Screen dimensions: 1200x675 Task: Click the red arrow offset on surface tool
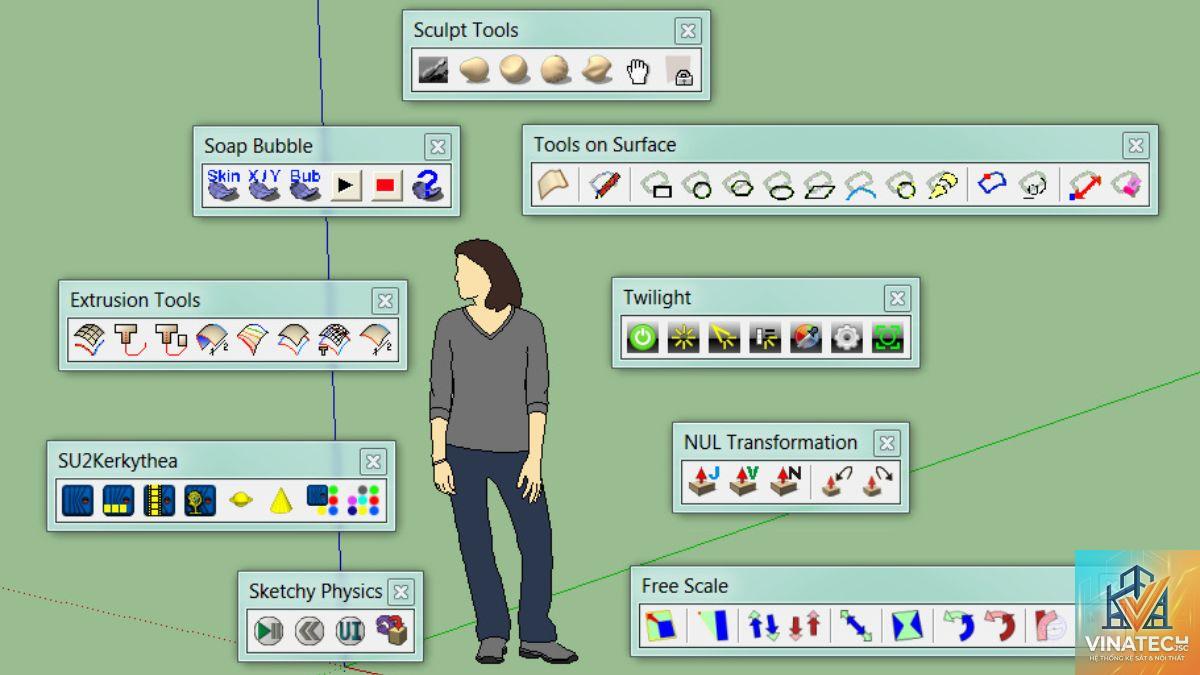pos(1085,186)
